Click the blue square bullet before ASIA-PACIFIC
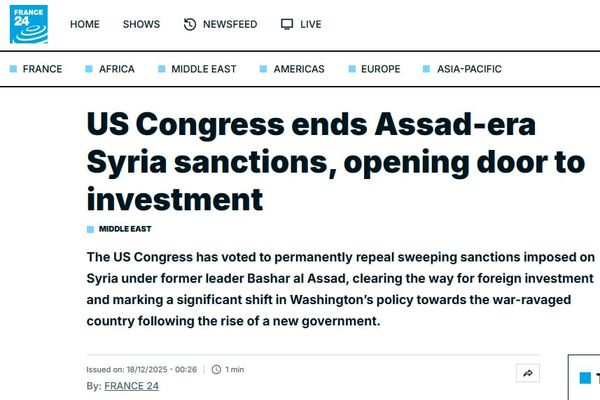This screenshot has width=600, height=400. click(x=427, y=69)
